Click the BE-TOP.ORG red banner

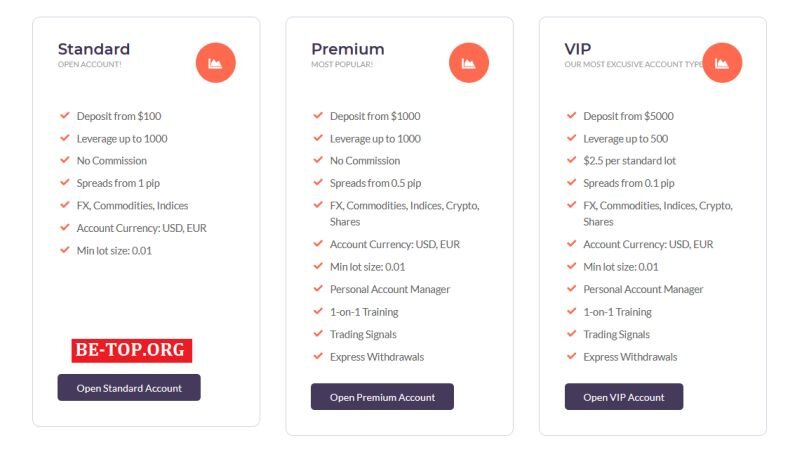tap(132, 350)
